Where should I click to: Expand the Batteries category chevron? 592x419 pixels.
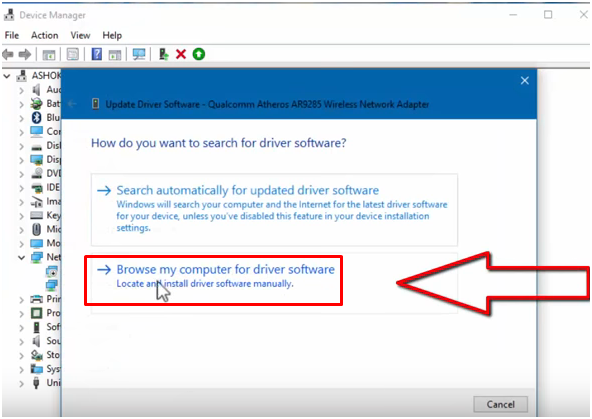[x=22, y=104]
